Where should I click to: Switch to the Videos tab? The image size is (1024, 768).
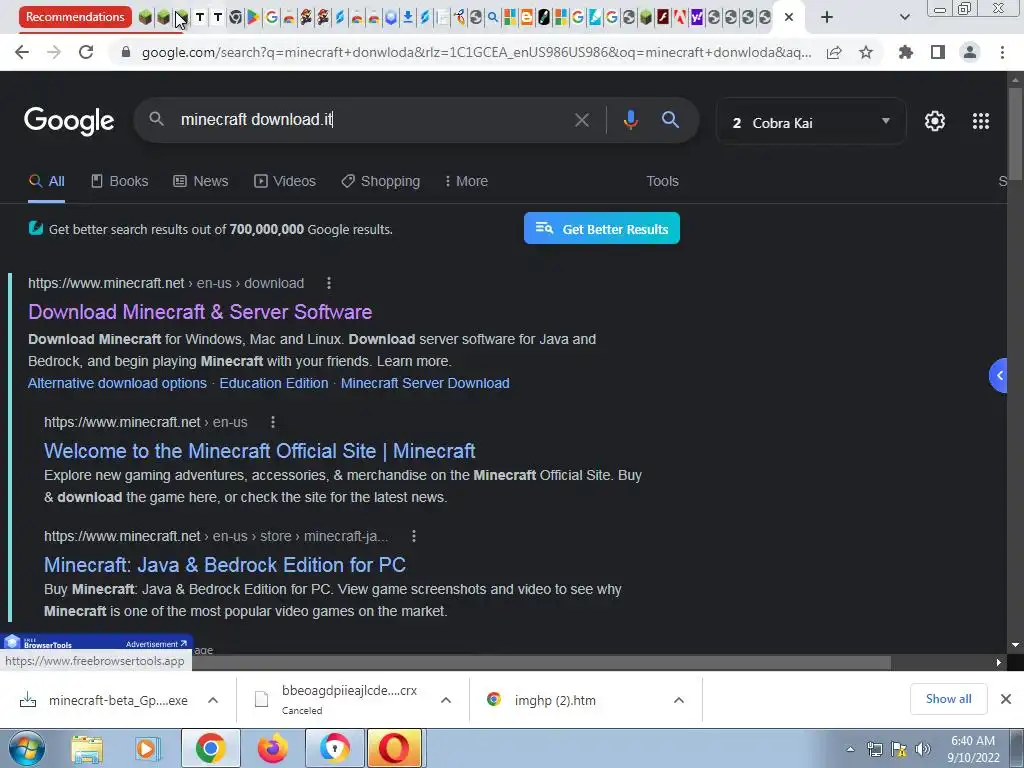[285, 181]
